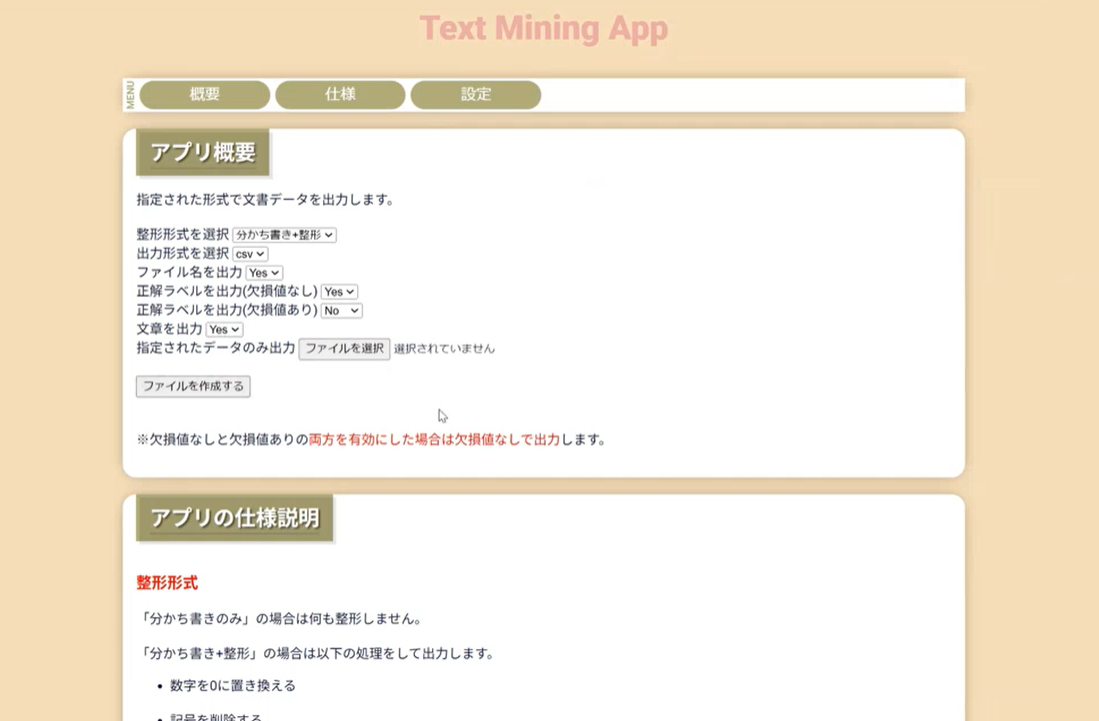This screenshot has width=1099, height=721.
Task: Click the アプリ概要 section heading
Action: click(x=203, y=152)
